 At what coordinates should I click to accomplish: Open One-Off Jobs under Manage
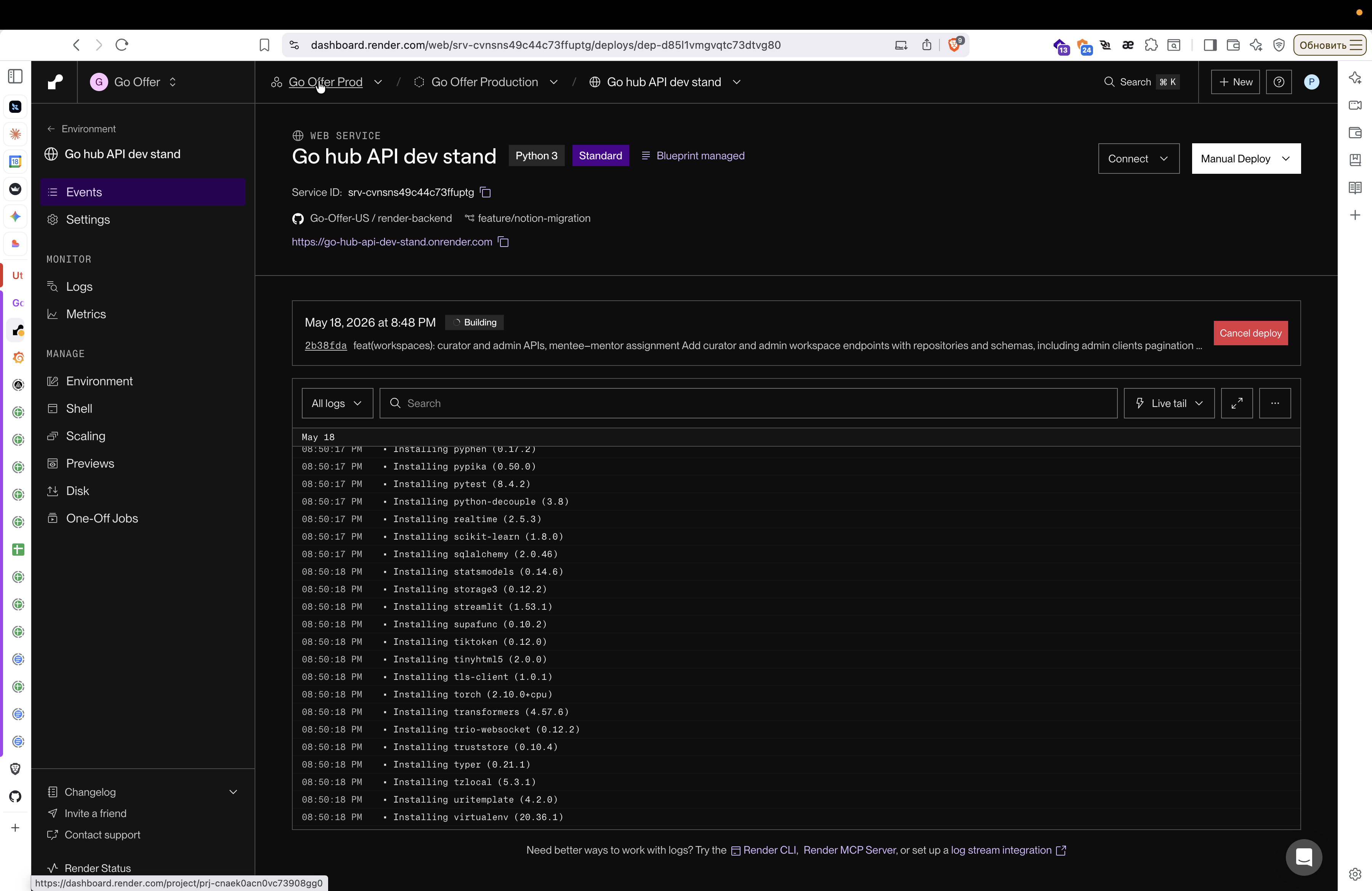pyautogui.click(x=143, y=519)
